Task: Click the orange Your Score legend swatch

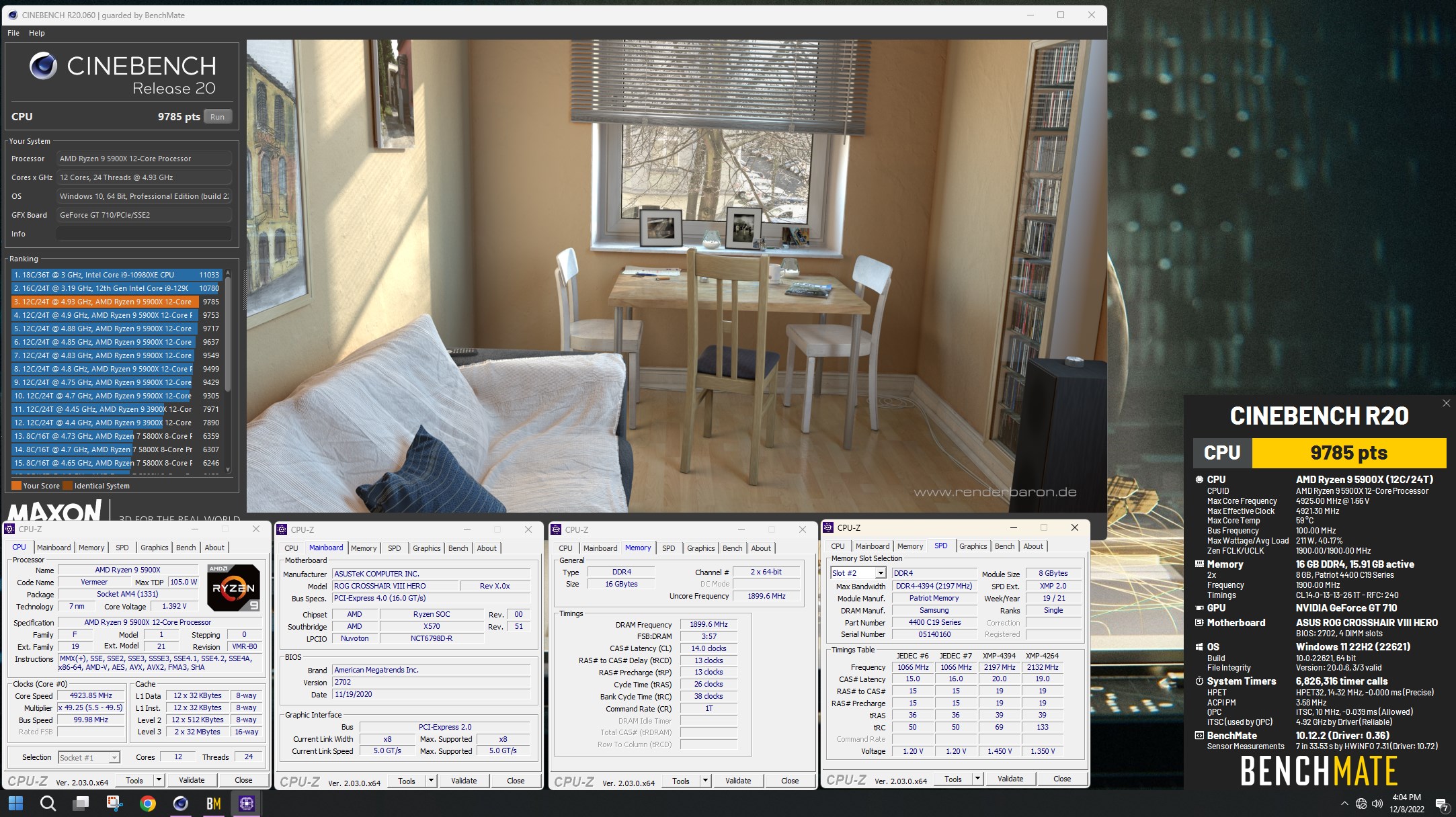Action: tap(16, 486)
